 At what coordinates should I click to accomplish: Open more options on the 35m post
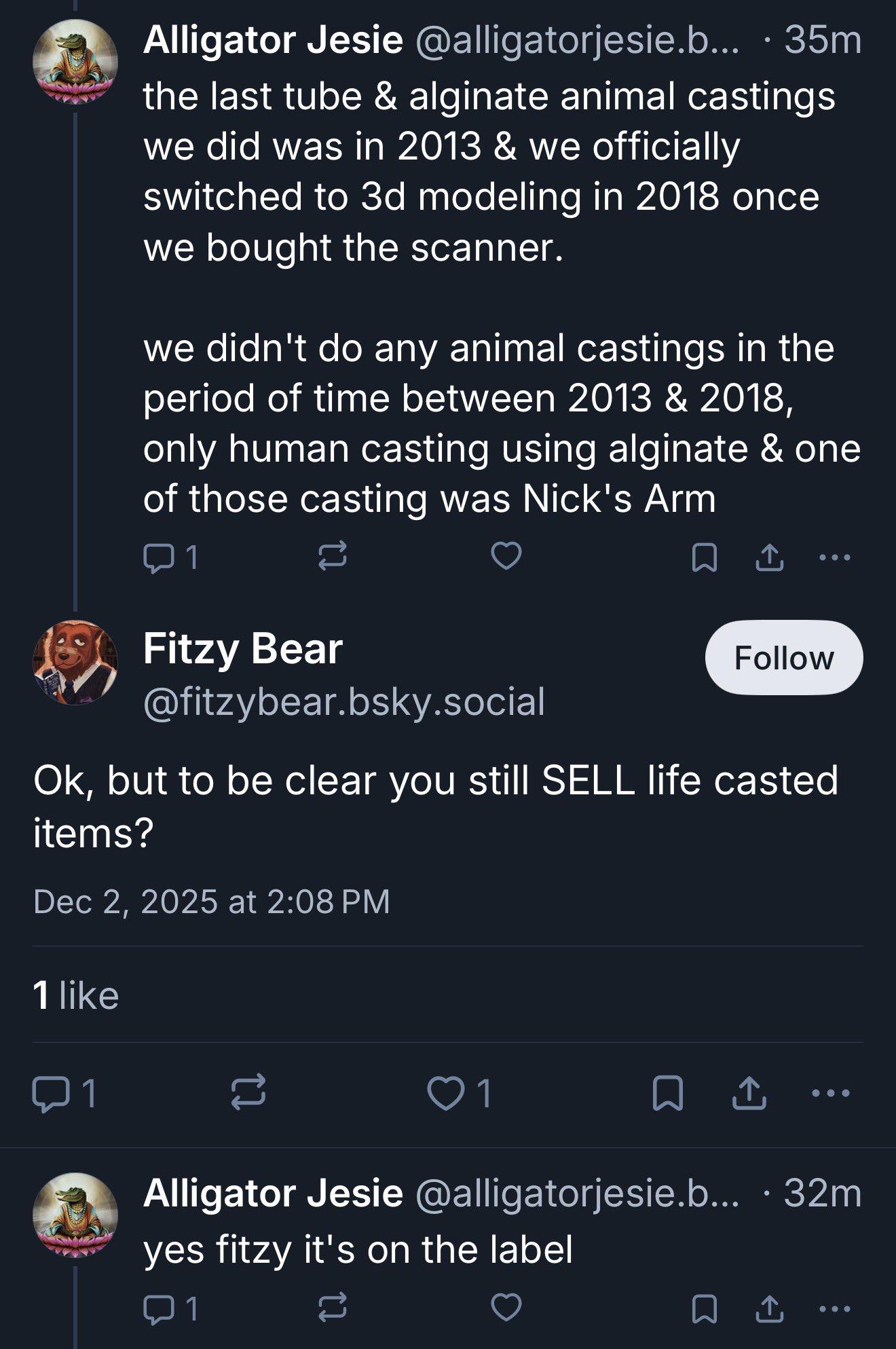(x=834, y=557)
